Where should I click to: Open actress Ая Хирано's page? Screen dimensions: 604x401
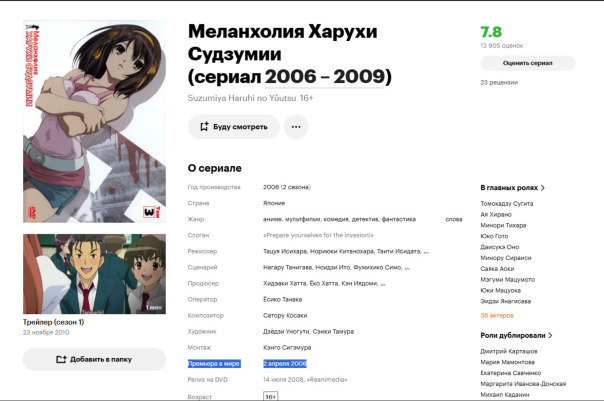[x=497, y=214]
